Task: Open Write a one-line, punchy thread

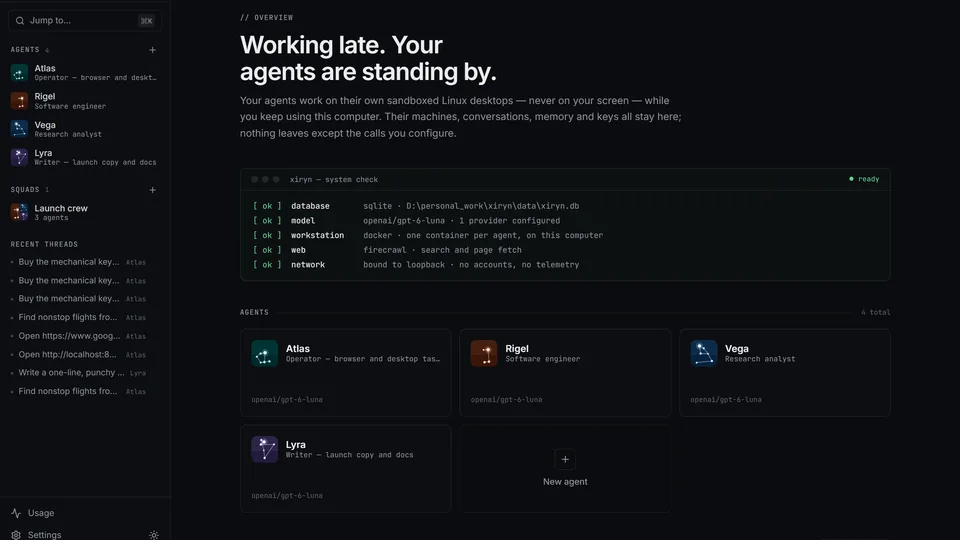Action: point(80,373)
